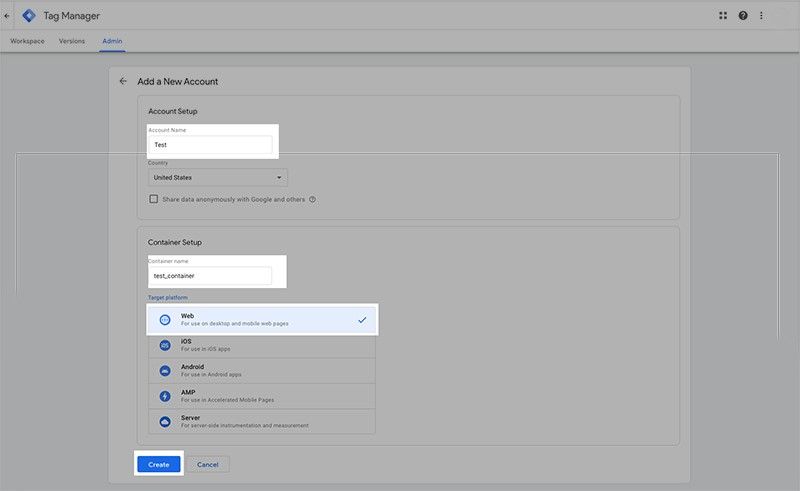The width and height of the screenshot is (800, 491).
Task: Click 'For use in Accelerated Mobile Pages' text
Action: pos(227,400)
